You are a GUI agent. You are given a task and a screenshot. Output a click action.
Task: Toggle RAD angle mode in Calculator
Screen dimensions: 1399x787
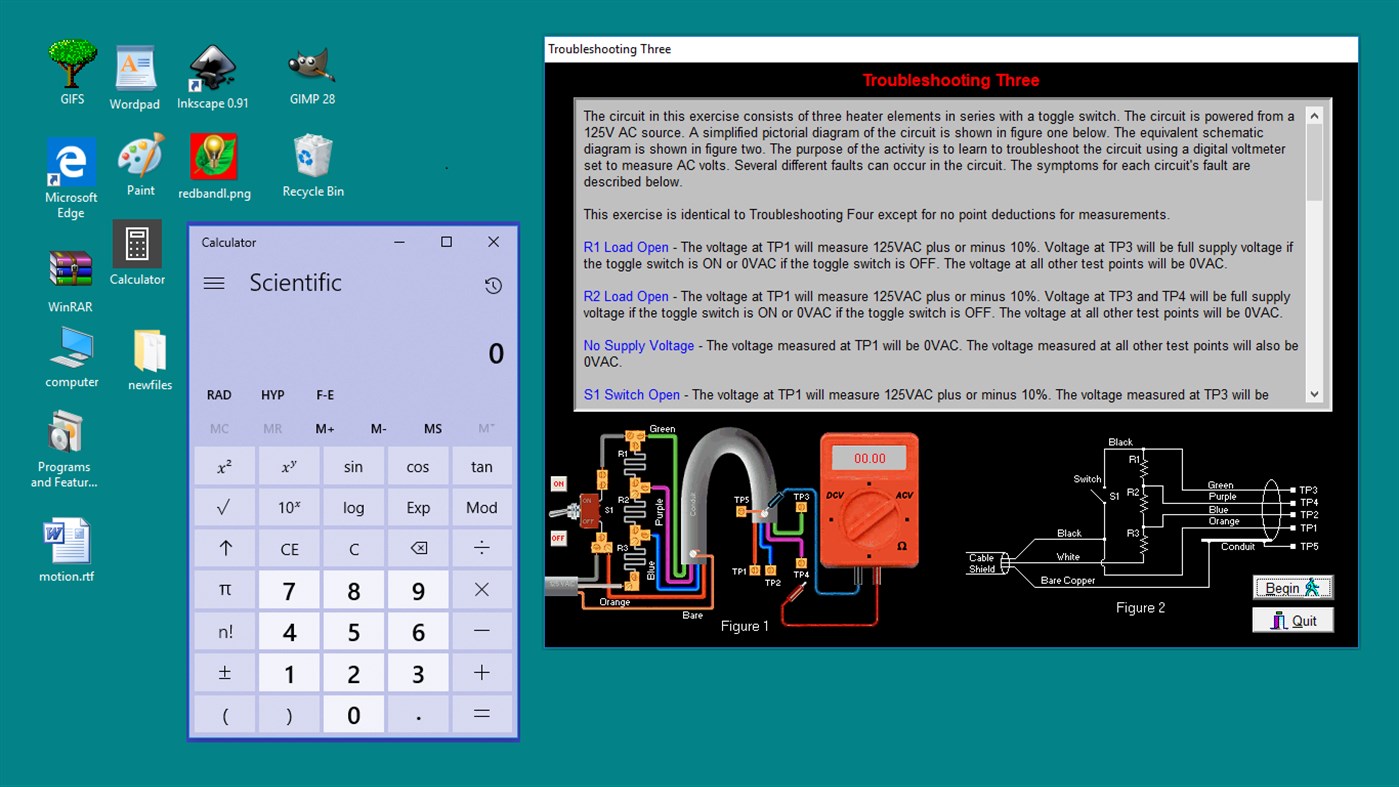coord(218,394)
